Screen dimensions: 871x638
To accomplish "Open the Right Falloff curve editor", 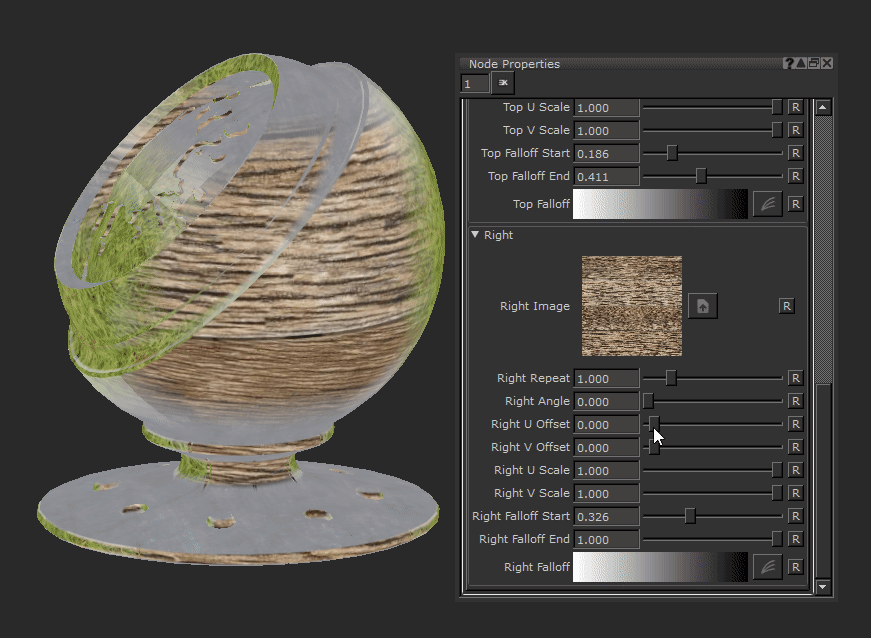I will (x=767, y=567).
